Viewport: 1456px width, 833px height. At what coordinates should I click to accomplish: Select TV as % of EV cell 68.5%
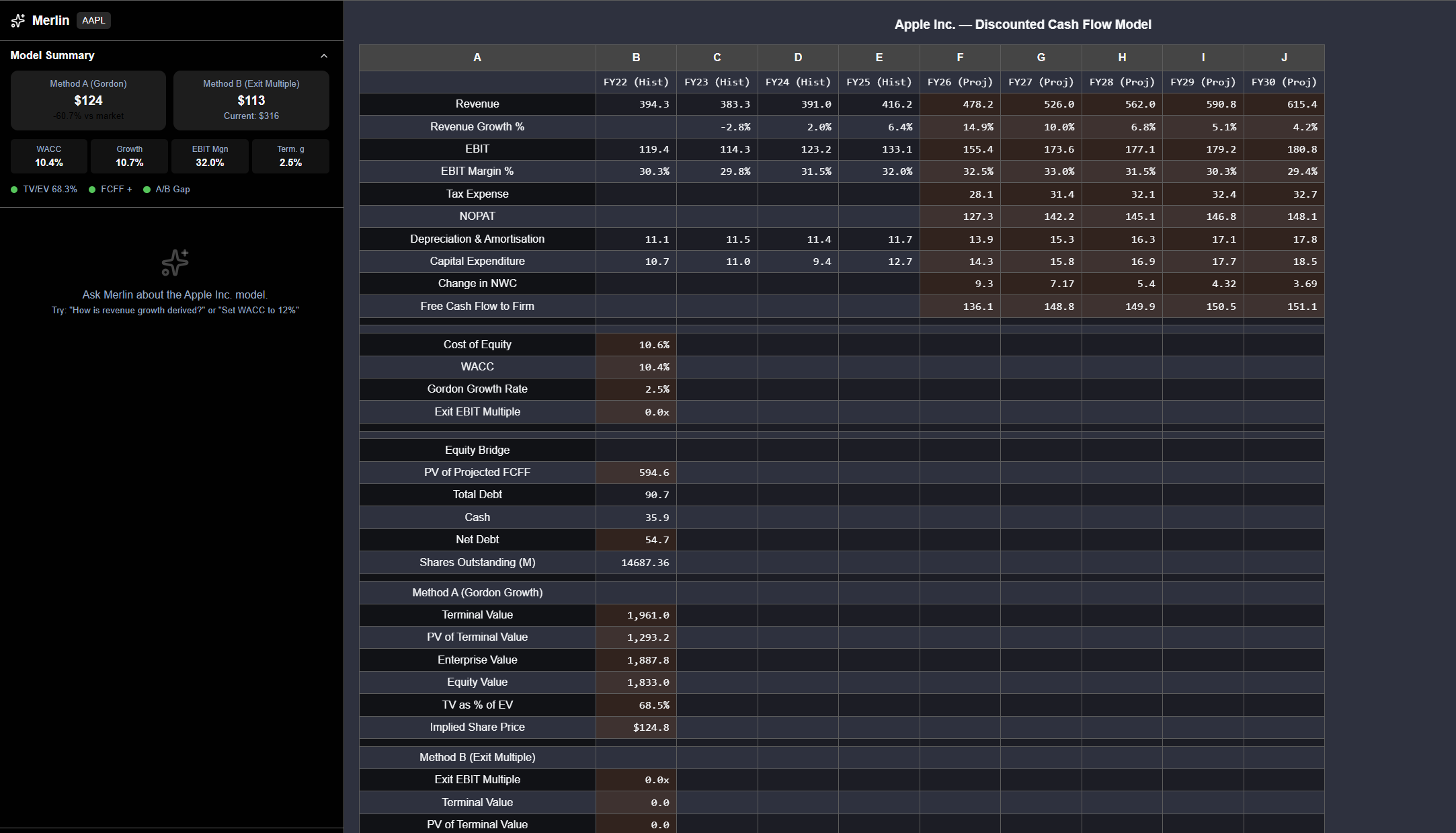(636, 705)
